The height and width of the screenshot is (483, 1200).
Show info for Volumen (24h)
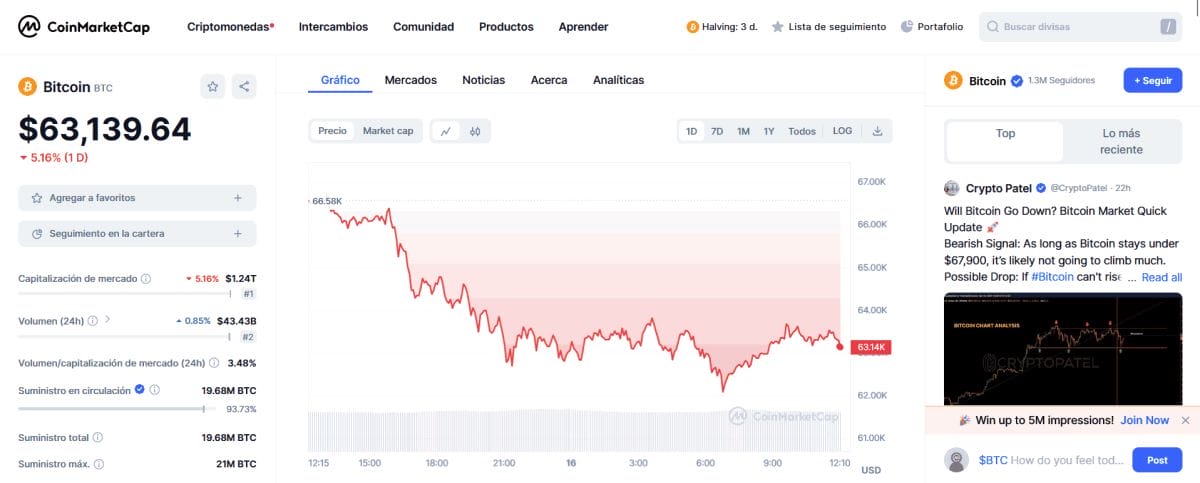(93, 321)
